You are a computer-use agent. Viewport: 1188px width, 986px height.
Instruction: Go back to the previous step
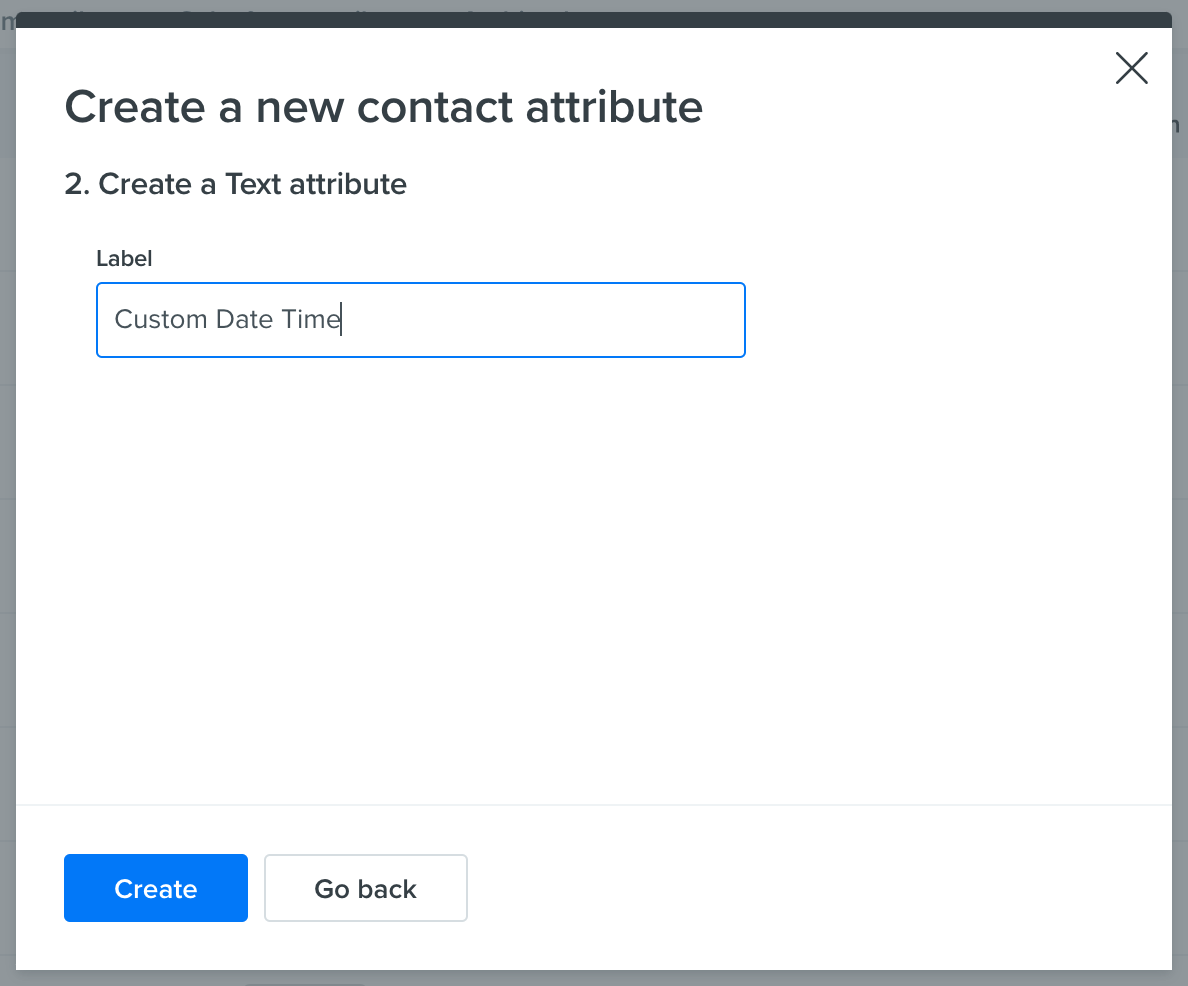pos(365,888)
